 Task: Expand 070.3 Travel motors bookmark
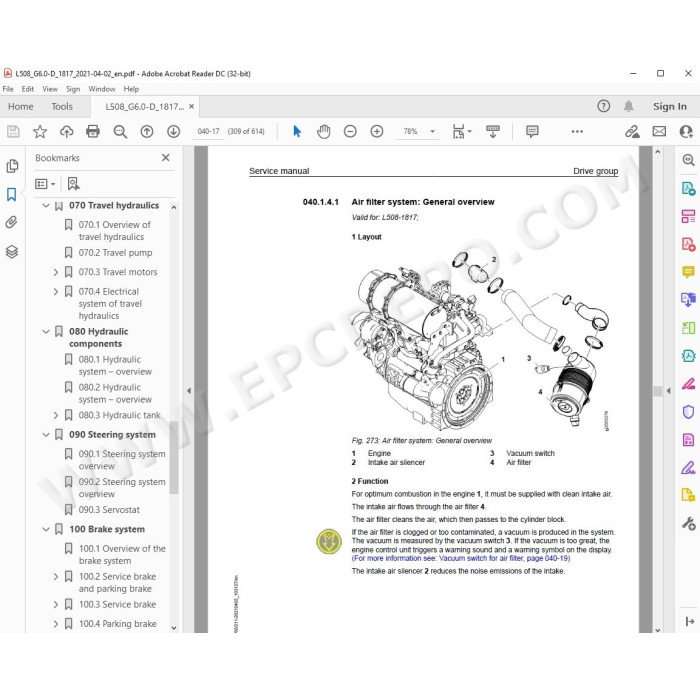[x=55, y=272]
